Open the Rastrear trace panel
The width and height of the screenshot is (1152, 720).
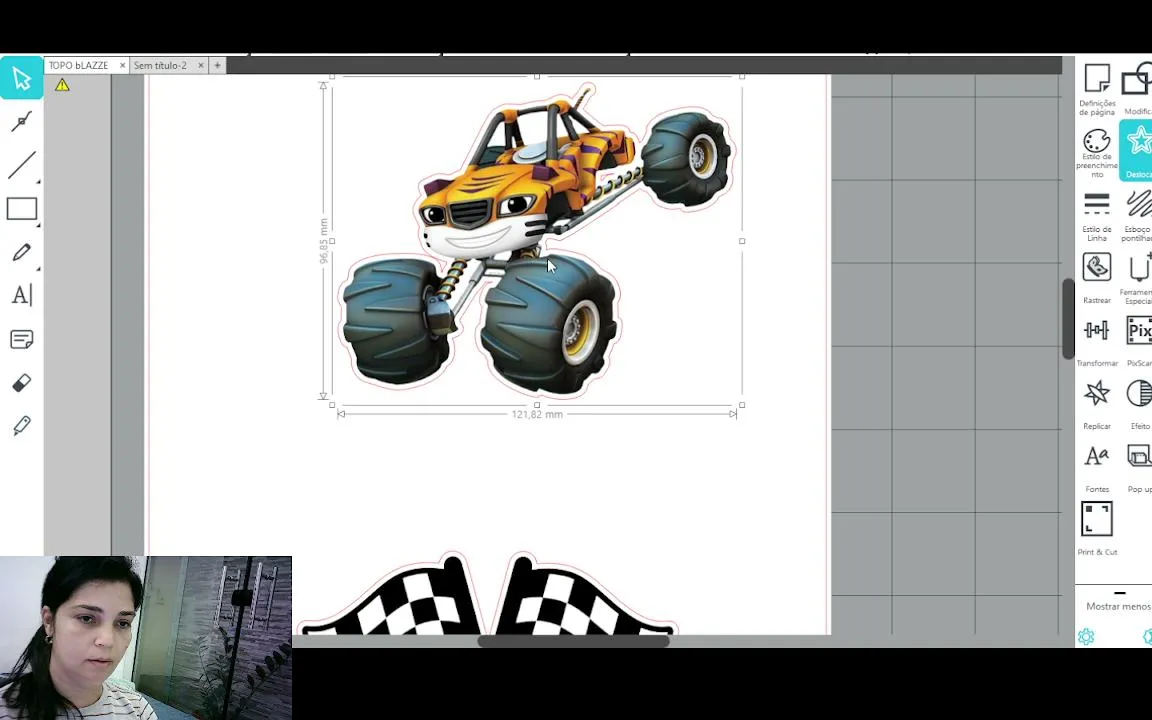pyautogui.click(x=1097, y=278)
